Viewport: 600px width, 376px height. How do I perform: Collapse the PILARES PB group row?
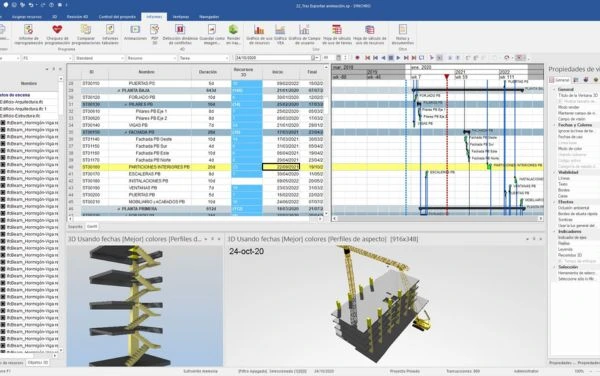[126, 104]
